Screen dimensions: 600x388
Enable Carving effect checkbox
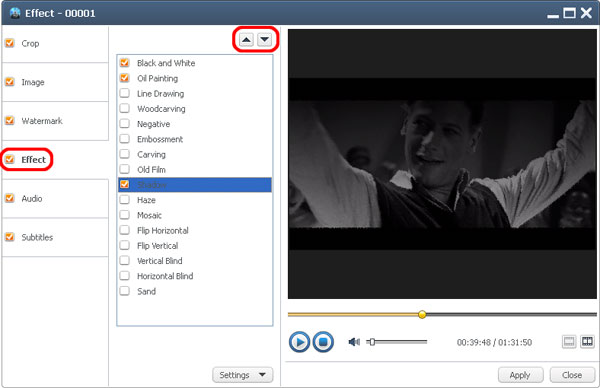[124, 154]
